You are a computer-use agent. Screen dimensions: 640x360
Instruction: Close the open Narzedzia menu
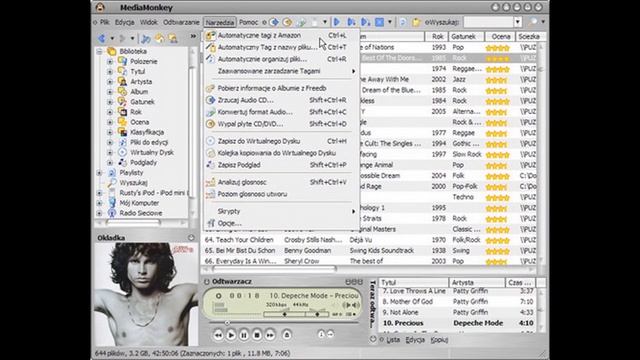[220, 22]
